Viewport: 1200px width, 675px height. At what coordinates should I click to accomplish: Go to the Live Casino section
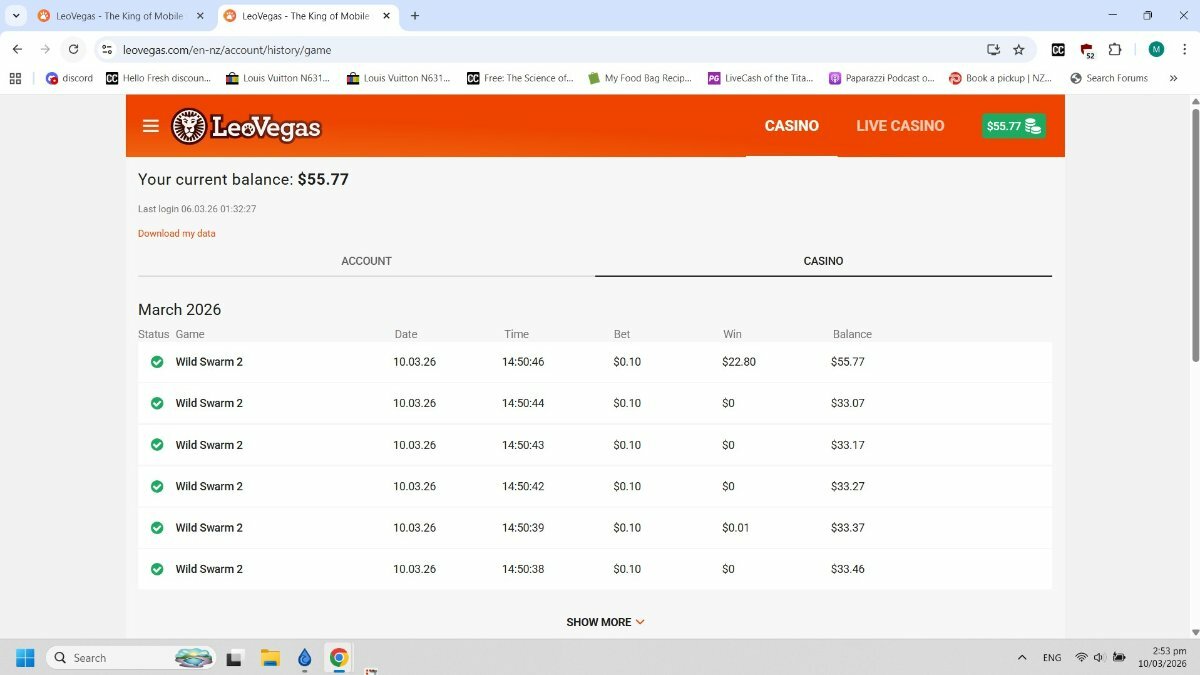(x=900, y=126)
